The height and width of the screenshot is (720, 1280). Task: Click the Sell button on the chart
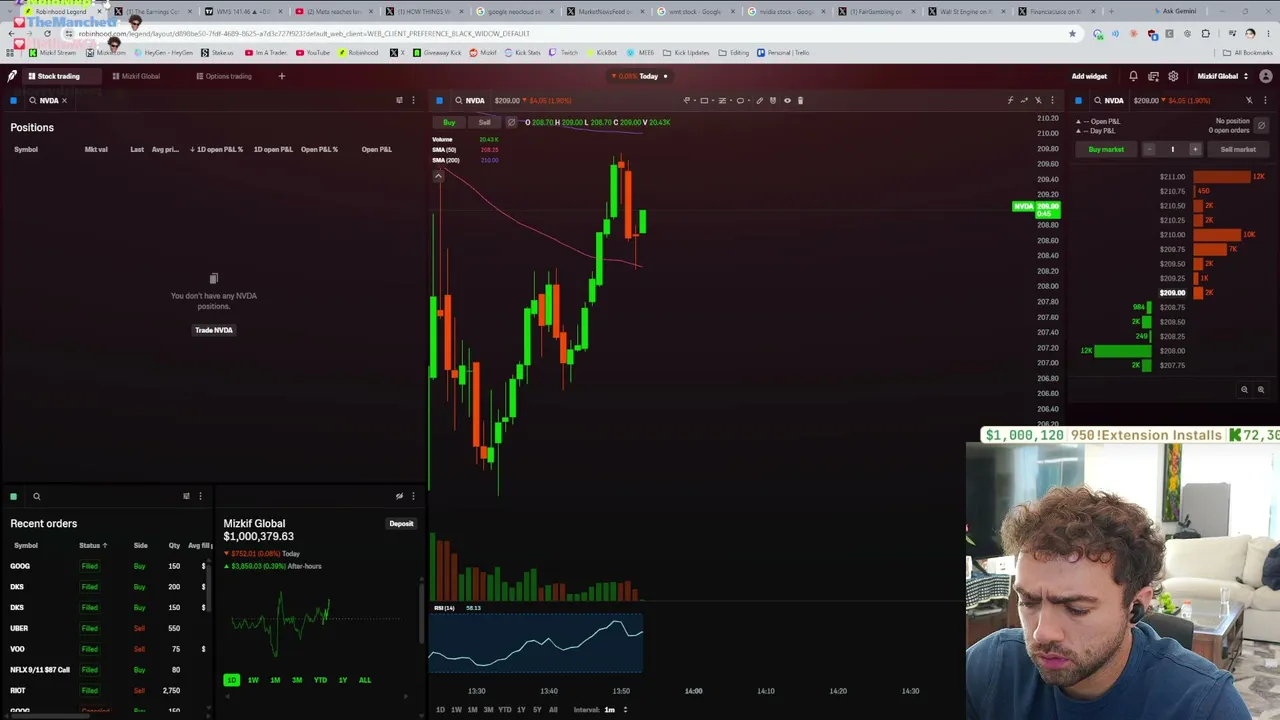point(484,122)
